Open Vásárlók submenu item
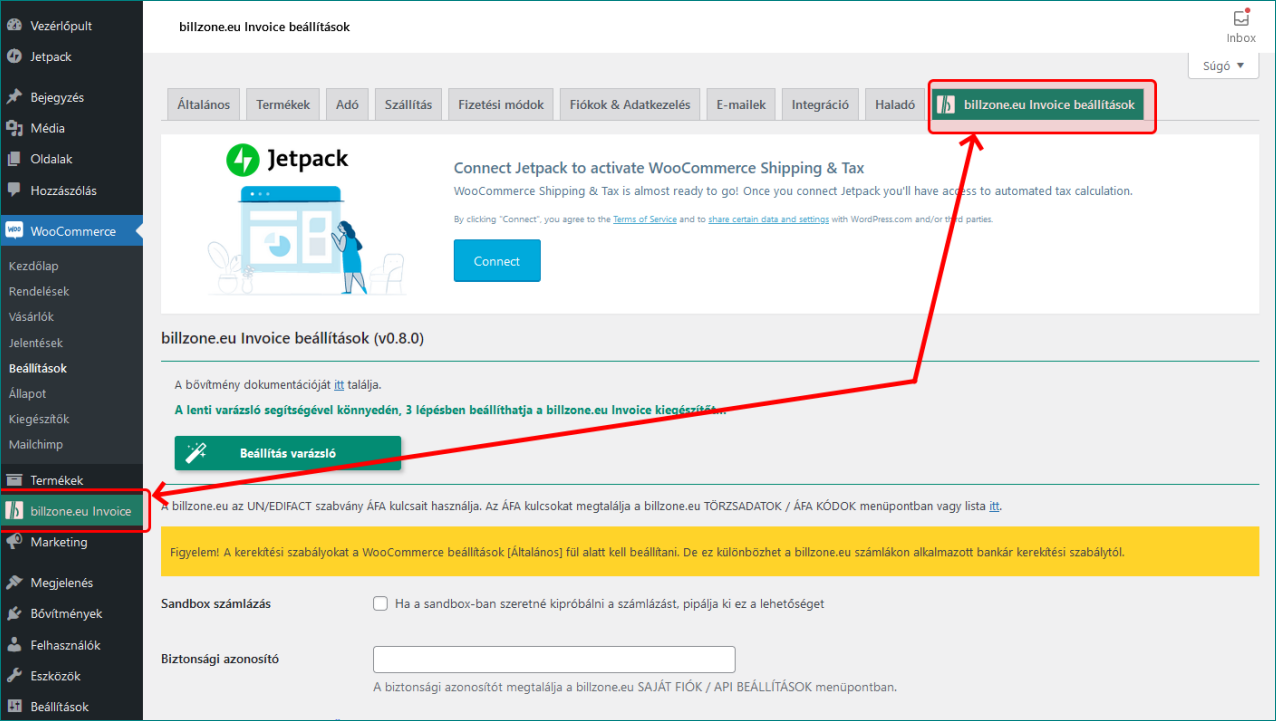This screenshot has height=721, width=1276. (x=31, y=317)
